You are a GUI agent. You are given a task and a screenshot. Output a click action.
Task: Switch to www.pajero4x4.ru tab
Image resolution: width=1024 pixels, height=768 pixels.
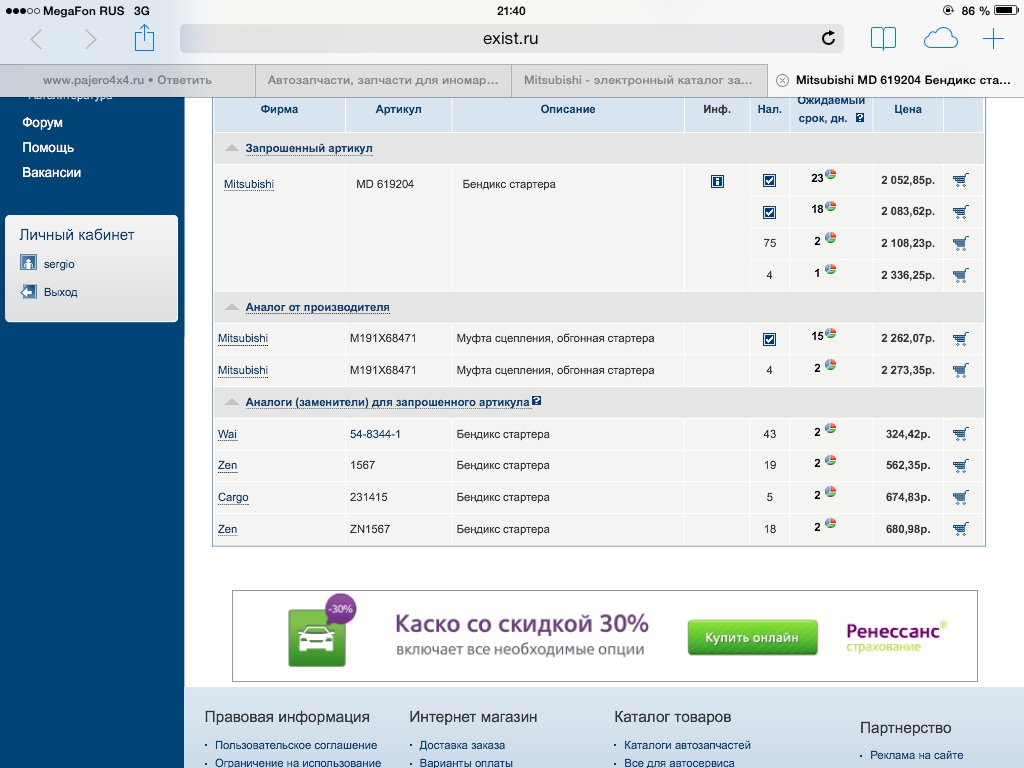point(127,80)
